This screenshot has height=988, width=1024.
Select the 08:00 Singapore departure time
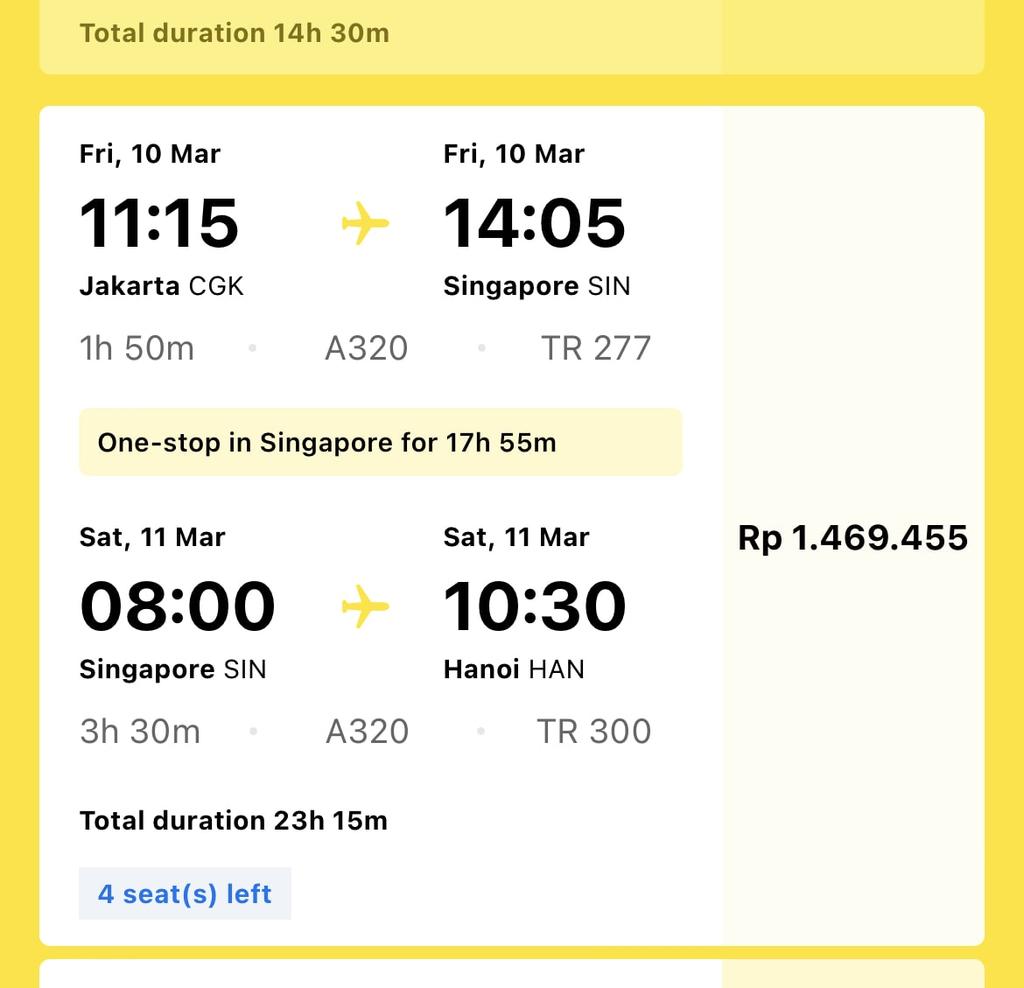[177, 607]
